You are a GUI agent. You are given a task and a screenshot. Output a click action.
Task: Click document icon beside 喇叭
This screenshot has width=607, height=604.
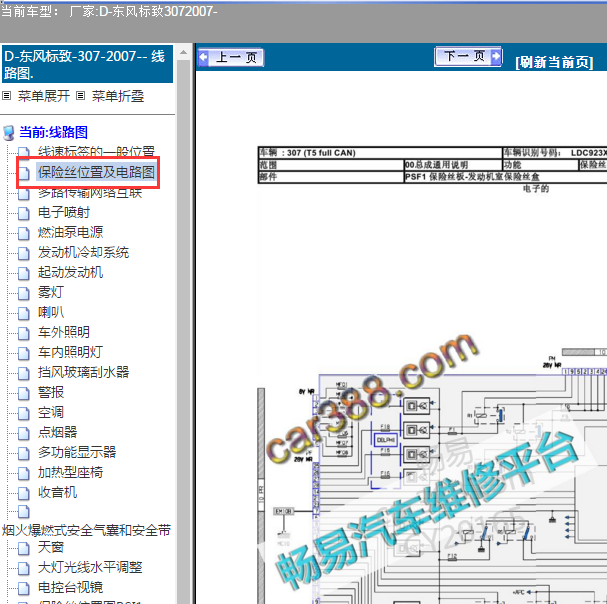coord(24,313)
